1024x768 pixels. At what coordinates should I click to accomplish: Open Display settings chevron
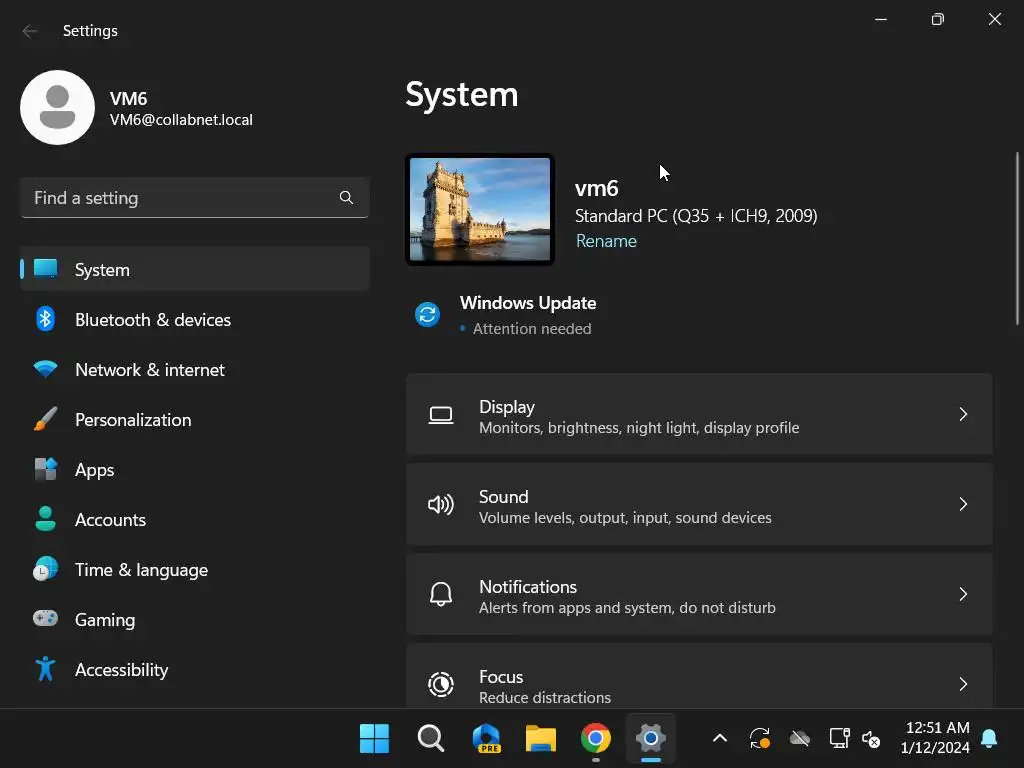coord(963,414)
